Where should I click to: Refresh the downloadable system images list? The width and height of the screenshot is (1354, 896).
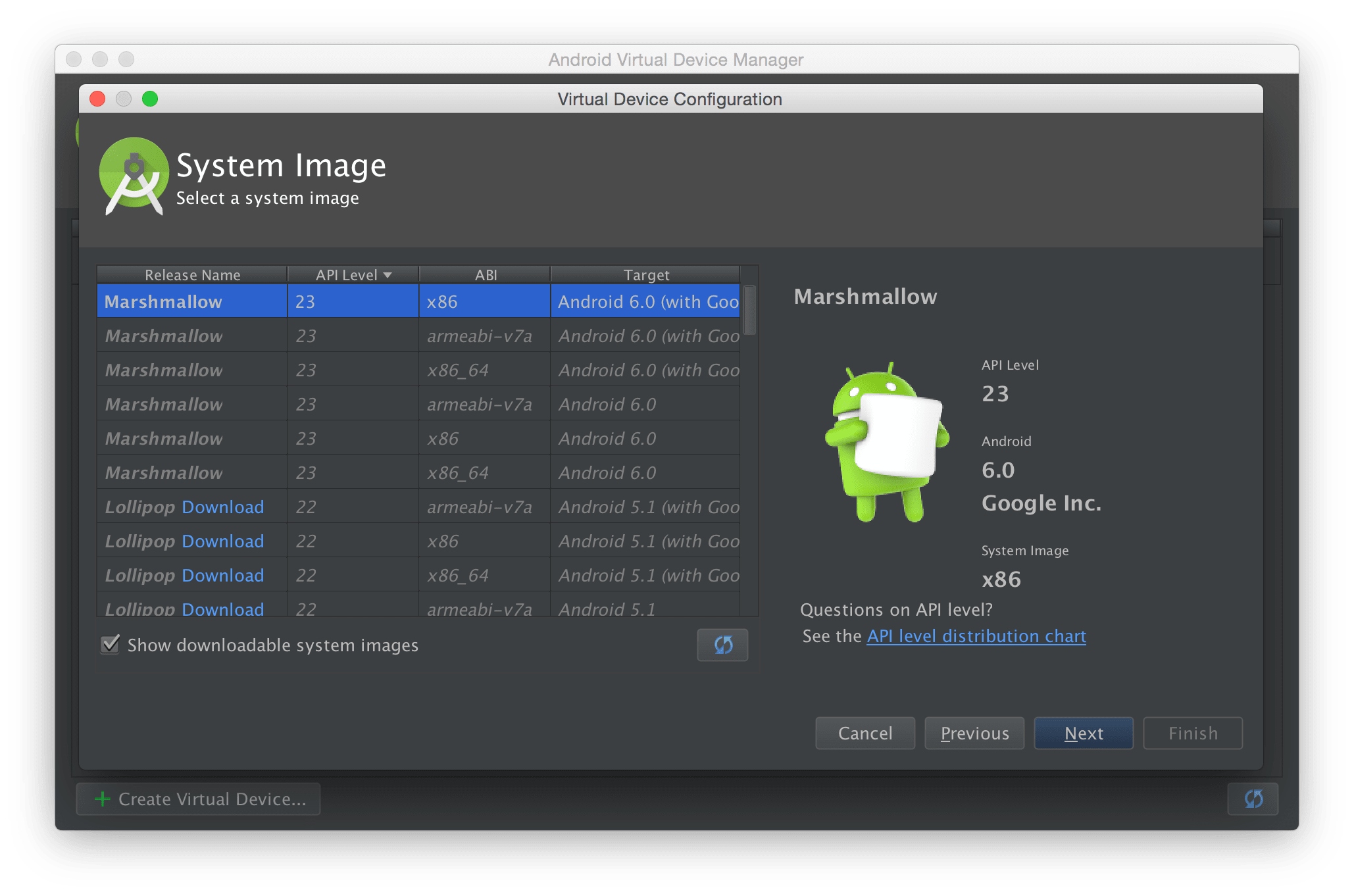click(722, 645)
